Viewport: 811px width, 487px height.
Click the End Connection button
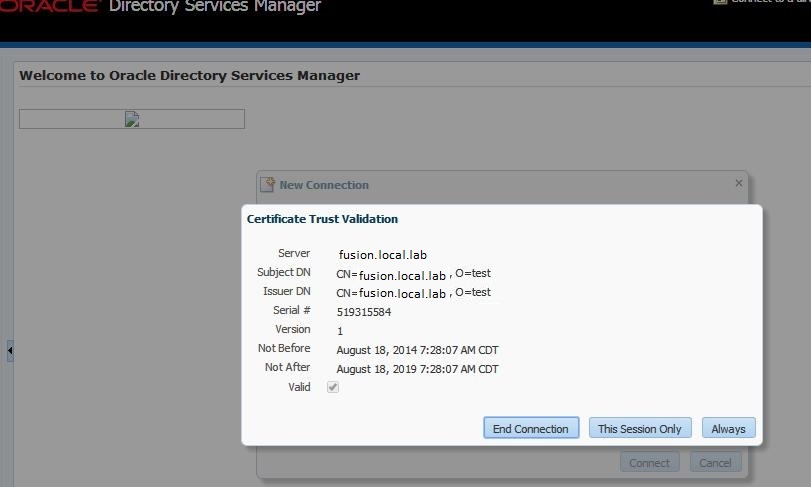pos(530,428)
